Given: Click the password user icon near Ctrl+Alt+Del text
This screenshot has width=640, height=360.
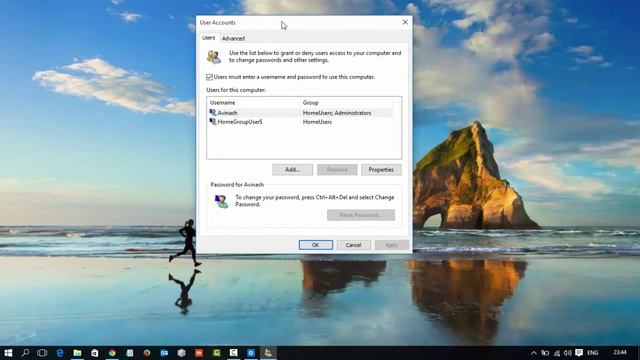Looking at the screenshot, I should pyautogui.click(x=221, y=201).
